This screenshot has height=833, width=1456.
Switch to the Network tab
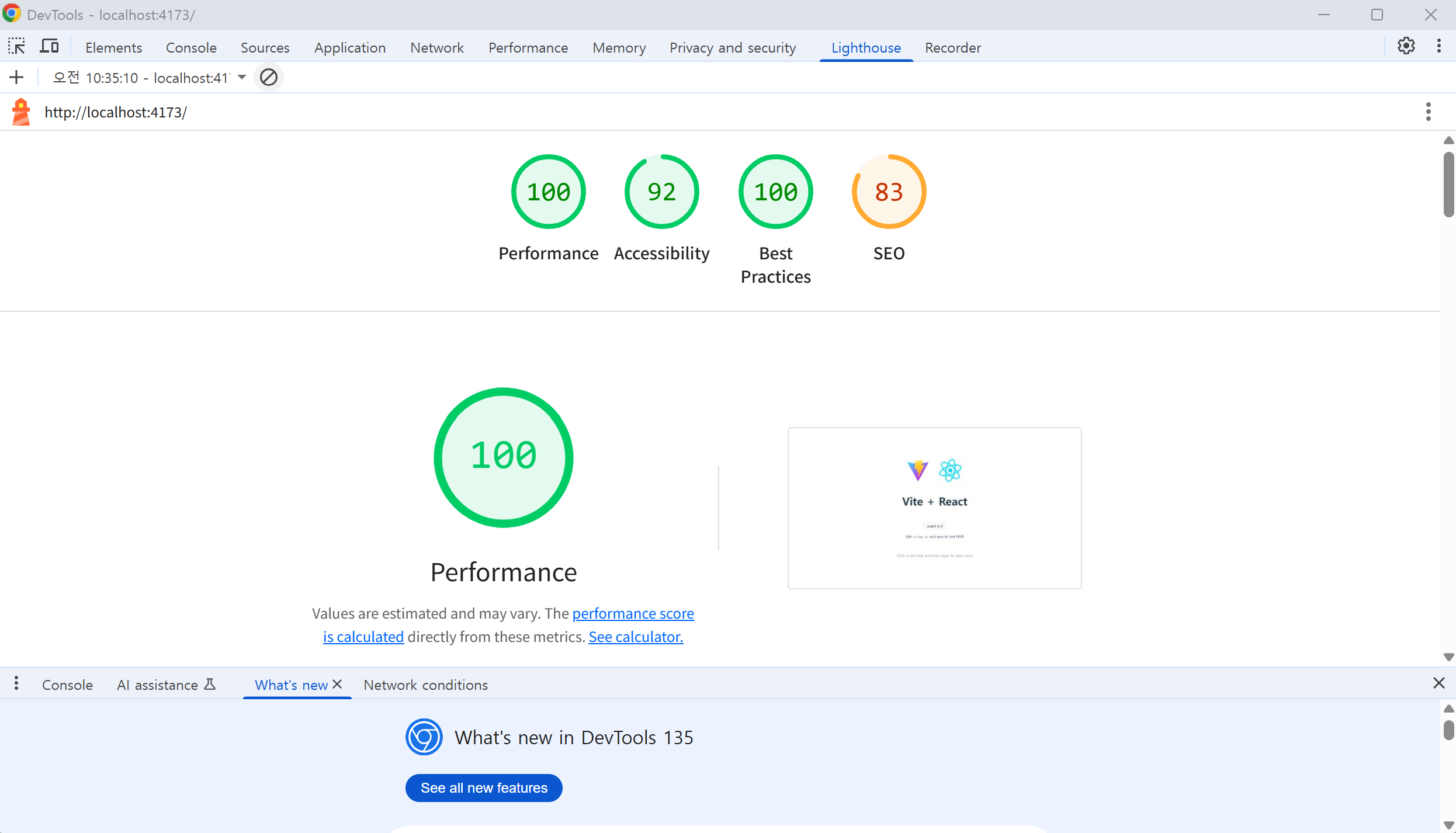pyautogui.click(x=436, y=48)
